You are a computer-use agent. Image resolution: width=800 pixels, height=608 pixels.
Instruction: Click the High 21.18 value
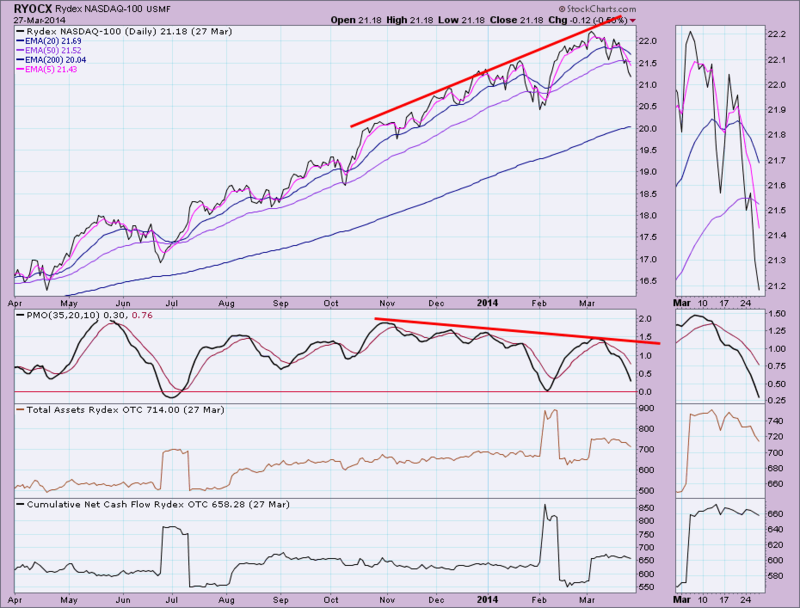tap(410, 20)
